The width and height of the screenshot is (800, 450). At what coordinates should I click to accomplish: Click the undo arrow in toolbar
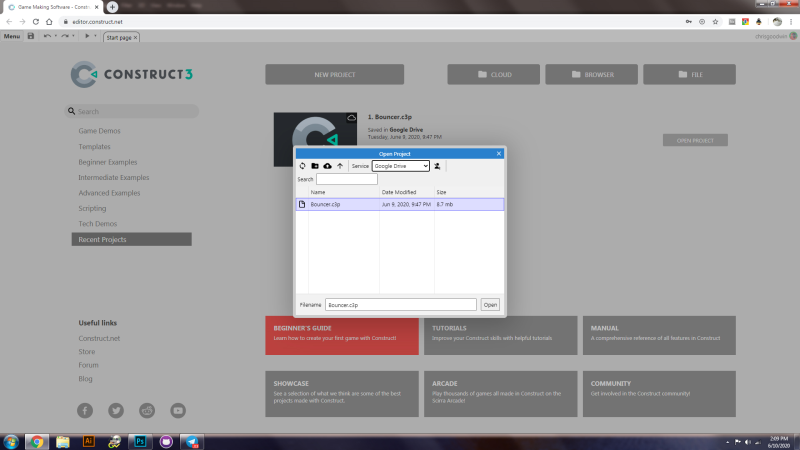[x=47, y=36]
